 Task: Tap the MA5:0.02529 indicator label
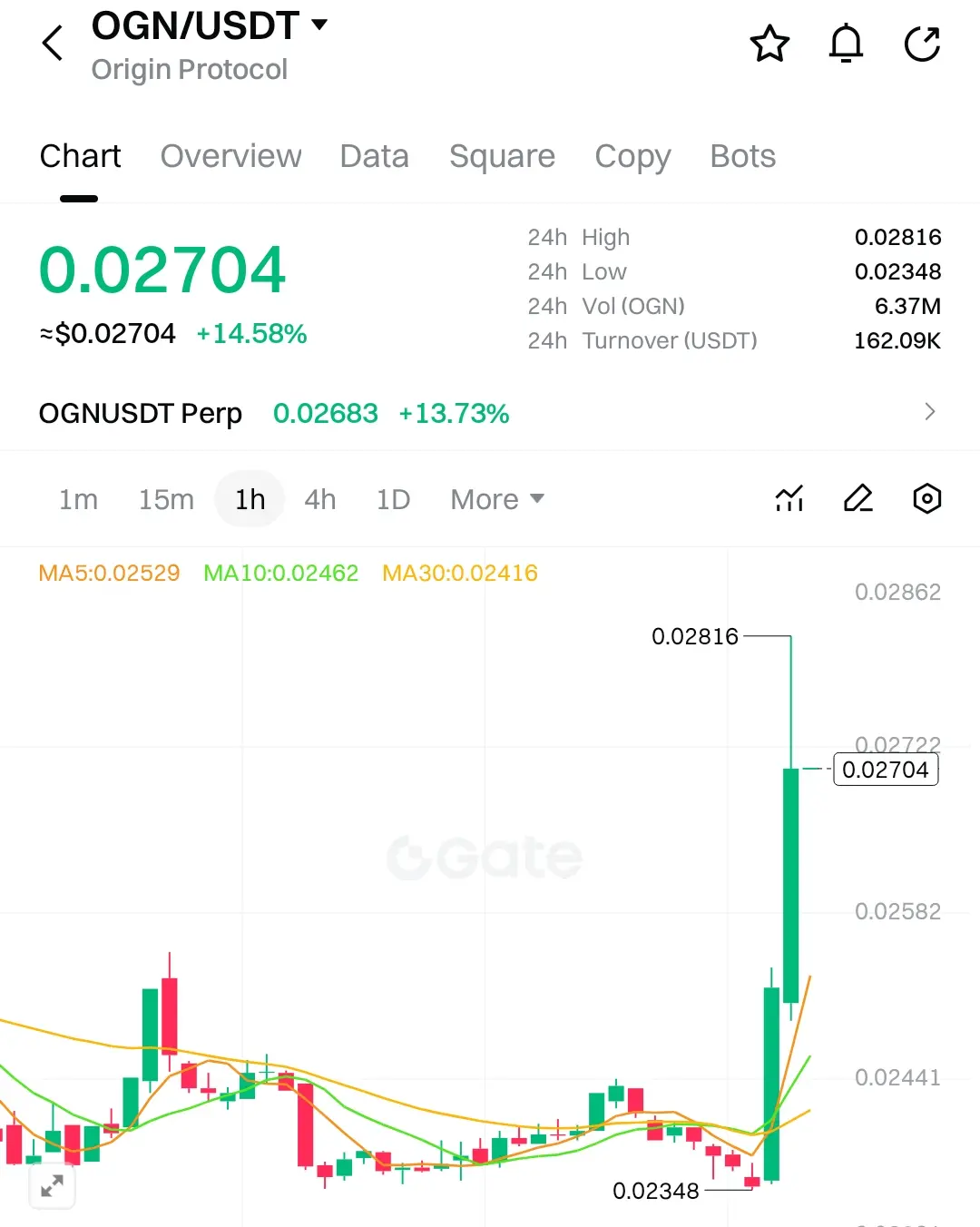(109, 573)
